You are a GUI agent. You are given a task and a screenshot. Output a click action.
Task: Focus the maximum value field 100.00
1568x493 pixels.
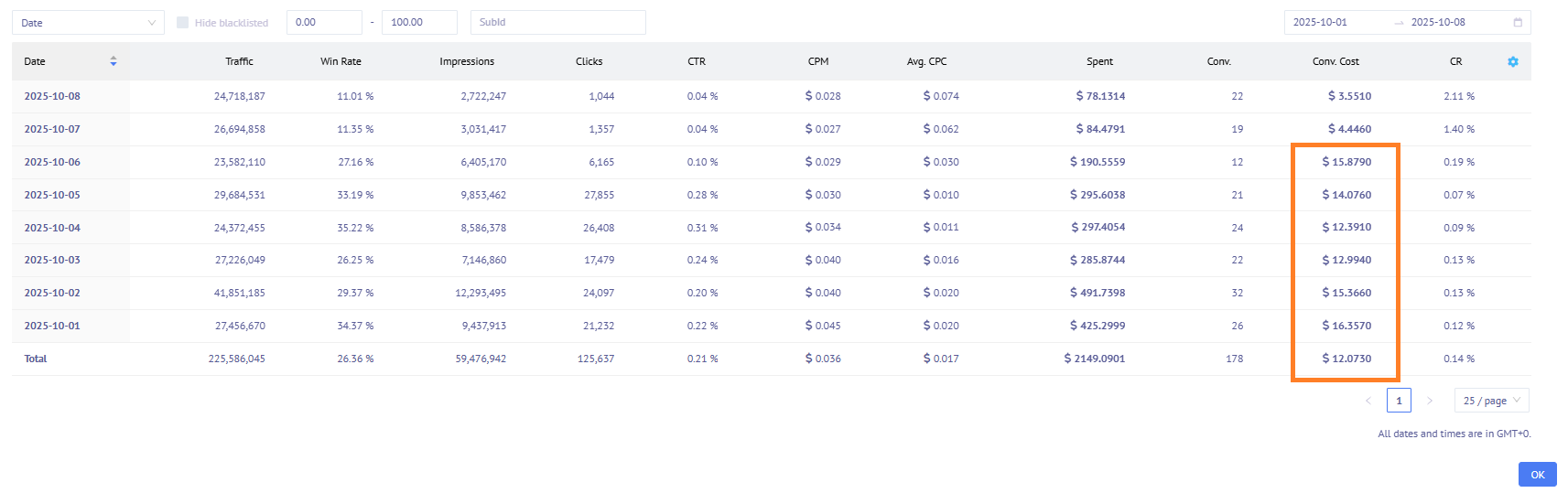point(419,22)
